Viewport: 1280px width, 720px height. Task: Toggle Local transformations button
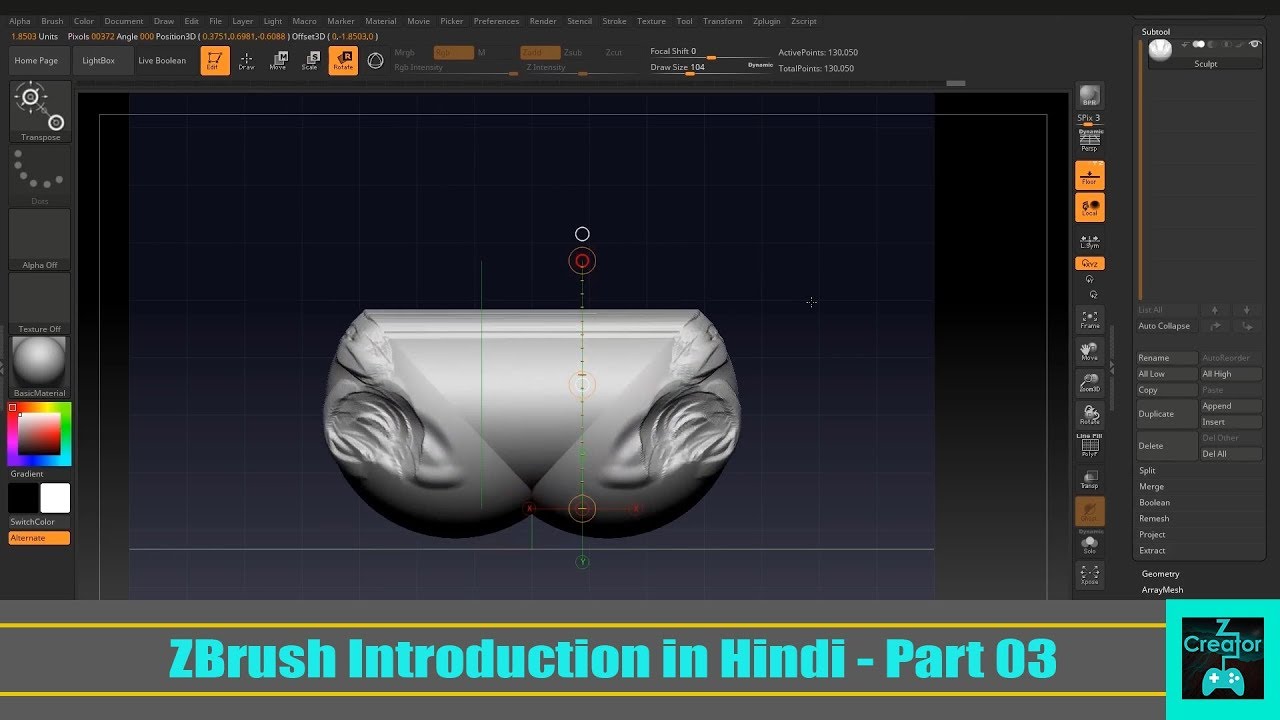pos(1090,208)
